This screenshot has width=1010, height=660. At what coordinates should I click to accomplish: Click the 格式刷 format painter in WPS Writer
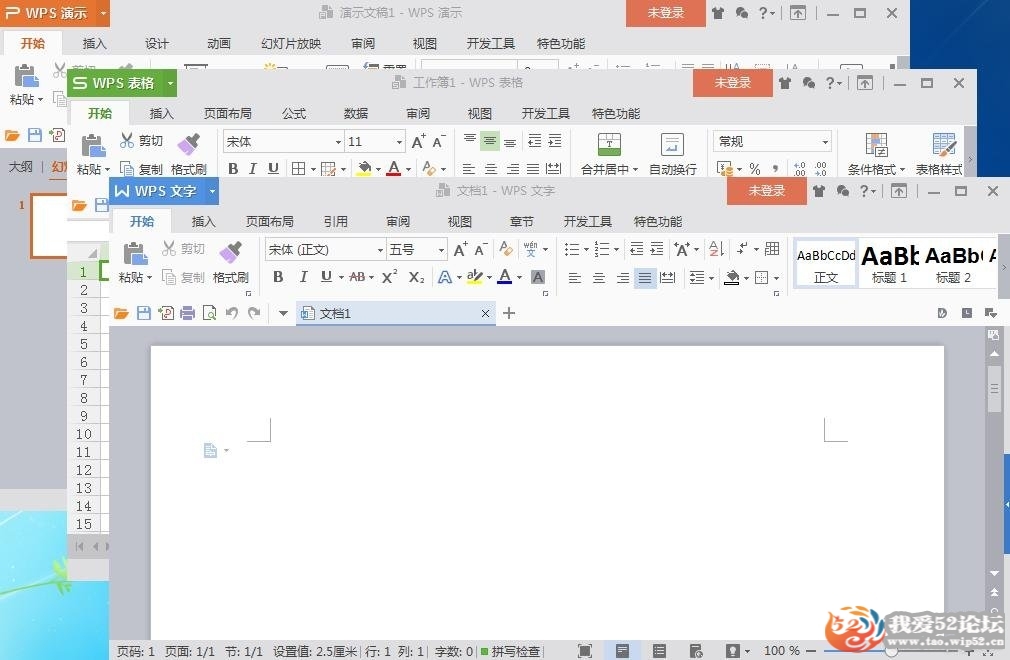coord(231,262)
